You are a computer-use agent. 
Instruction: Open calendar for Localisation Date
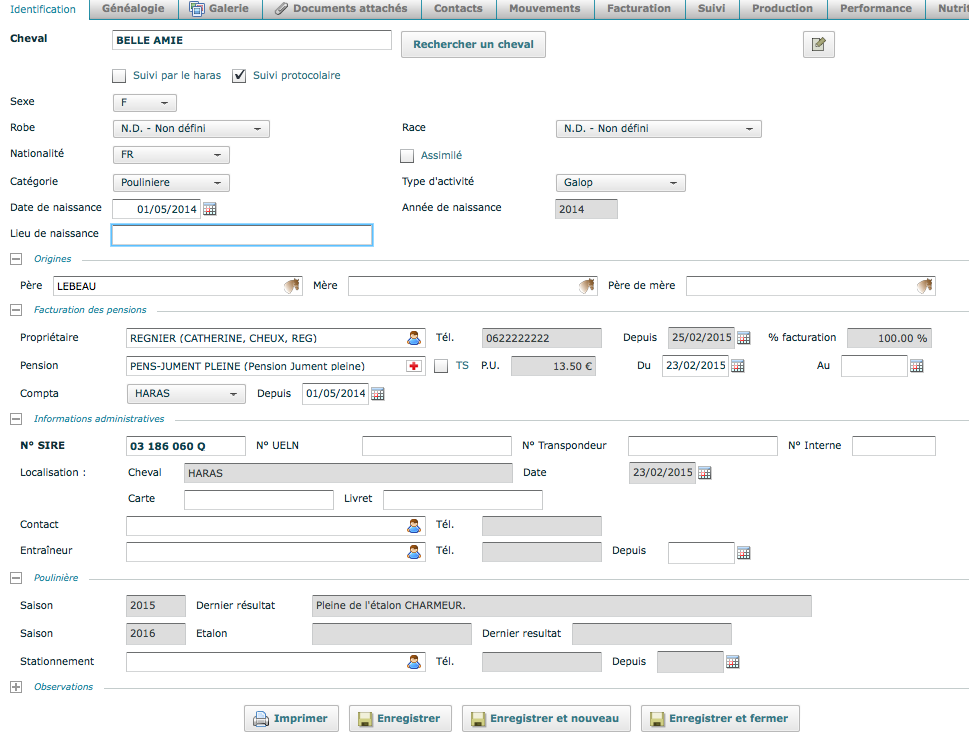coord(705,473)
